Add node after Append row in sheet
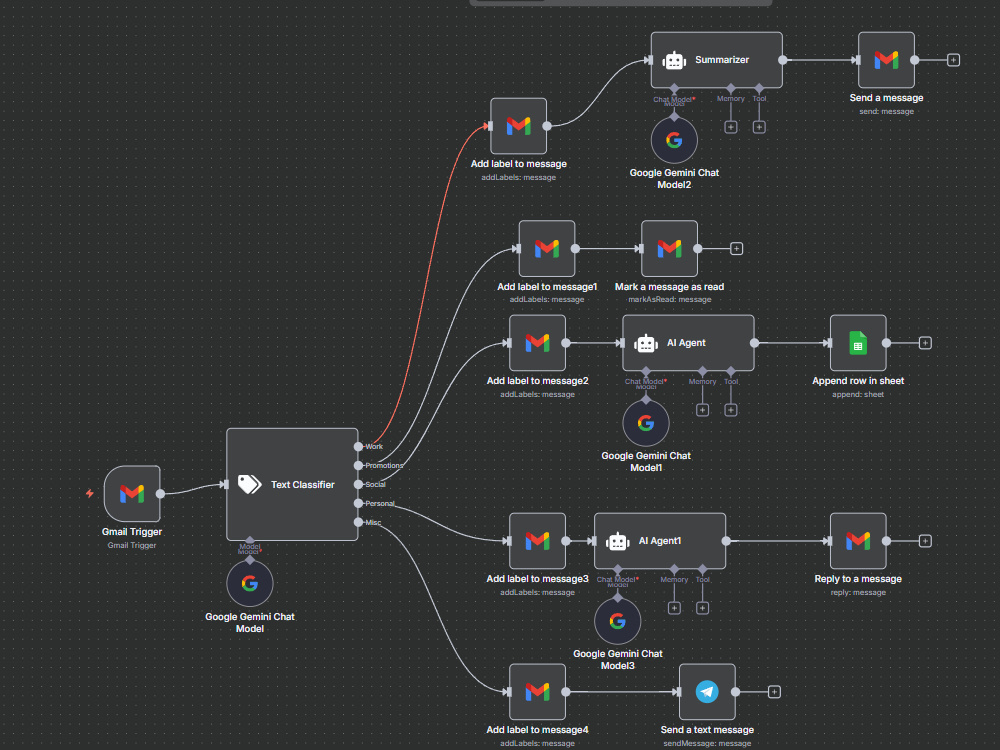This screenshot has height=750, width=1000. pyautogui.click(x=925, y=343)
